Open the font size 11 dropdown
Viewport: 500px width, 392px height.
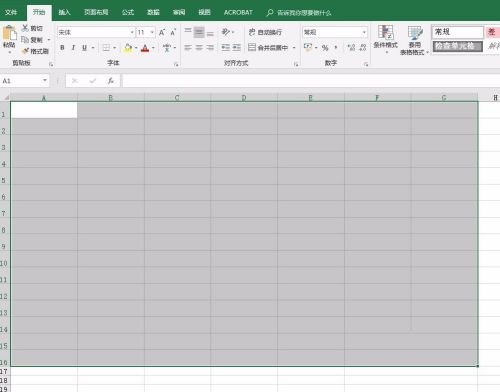pyautogui.click(x=152, y=32)
